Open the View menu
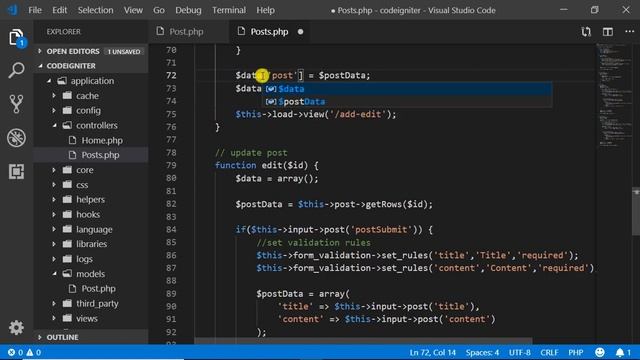Viewport: 640px width, 360px height. coord(133,10)
